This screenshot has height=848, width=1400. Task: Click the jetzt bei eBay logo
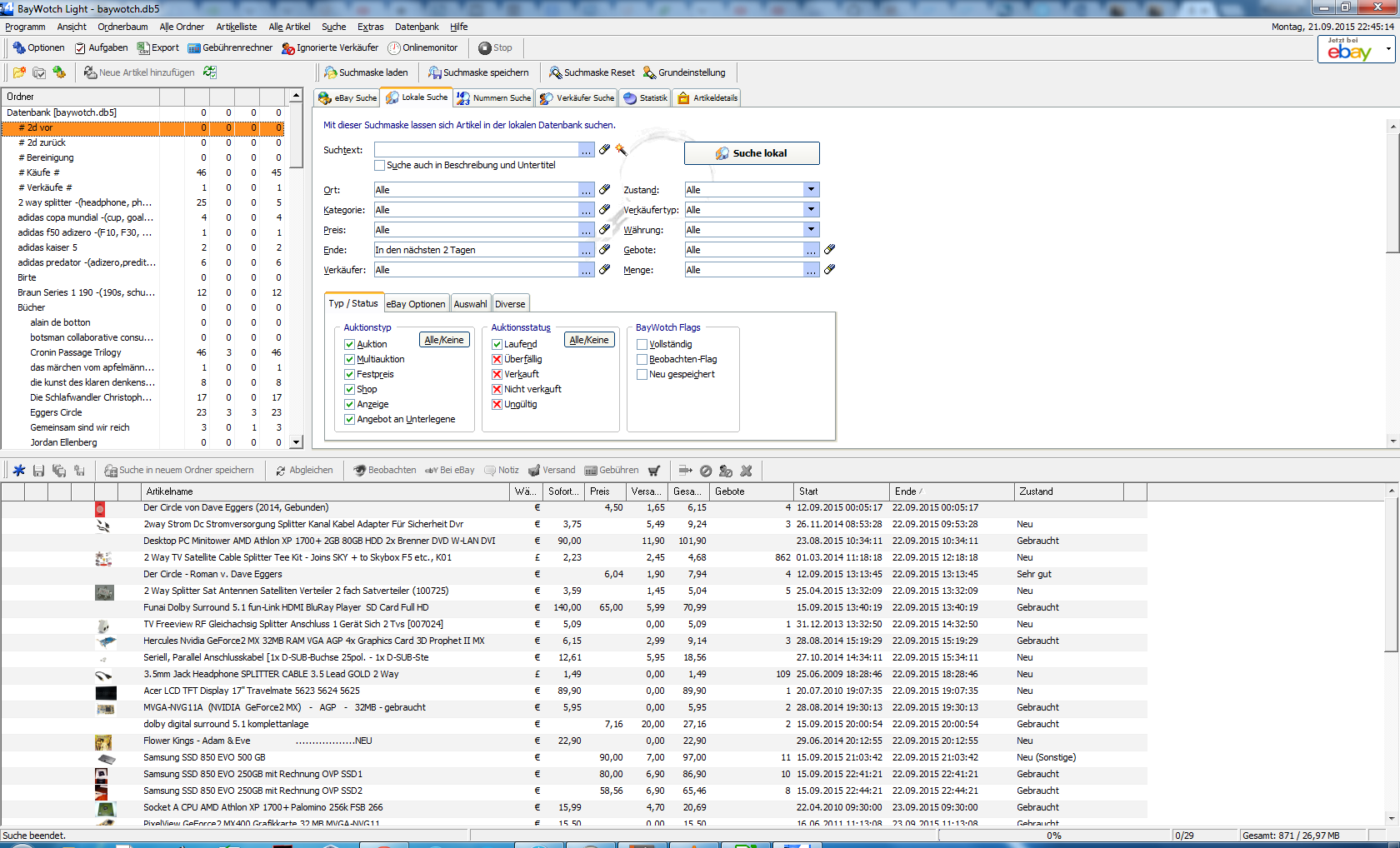tap(1350, 51)
